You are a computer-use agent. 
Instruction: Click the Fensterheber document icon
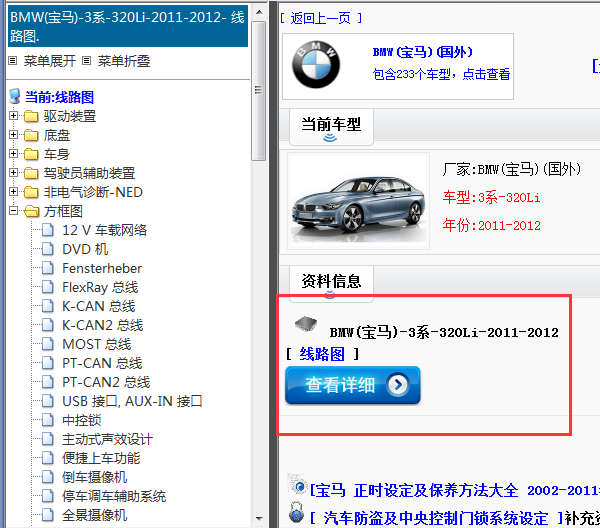click(x=47, y=268)
